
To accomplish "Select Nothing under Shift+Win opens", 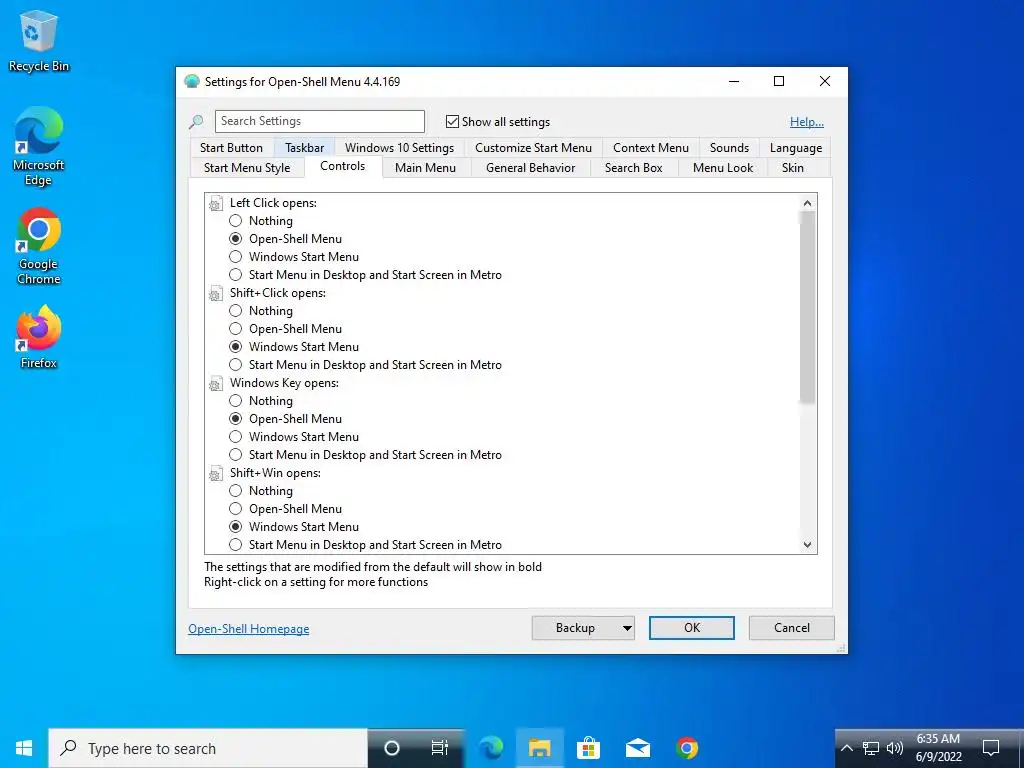I will 236,491.
